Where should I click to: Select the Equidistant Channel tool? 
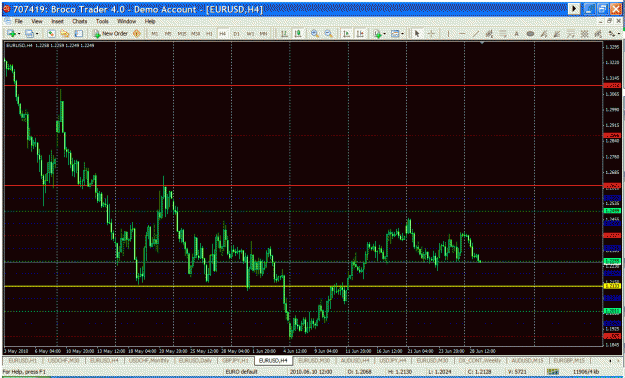[x=489, y=34]
